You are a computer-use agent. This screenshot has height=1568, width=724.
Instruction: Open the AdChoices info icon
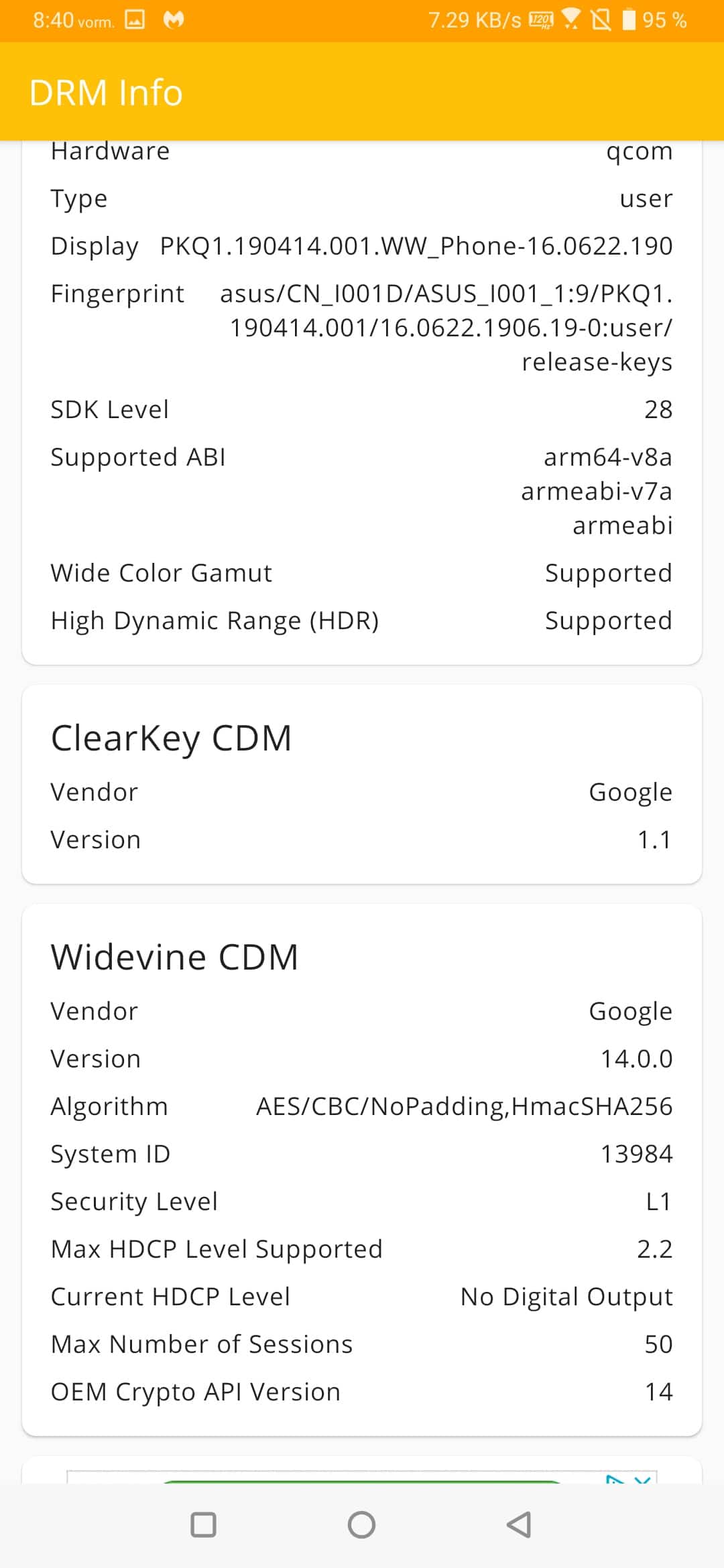615,1478
